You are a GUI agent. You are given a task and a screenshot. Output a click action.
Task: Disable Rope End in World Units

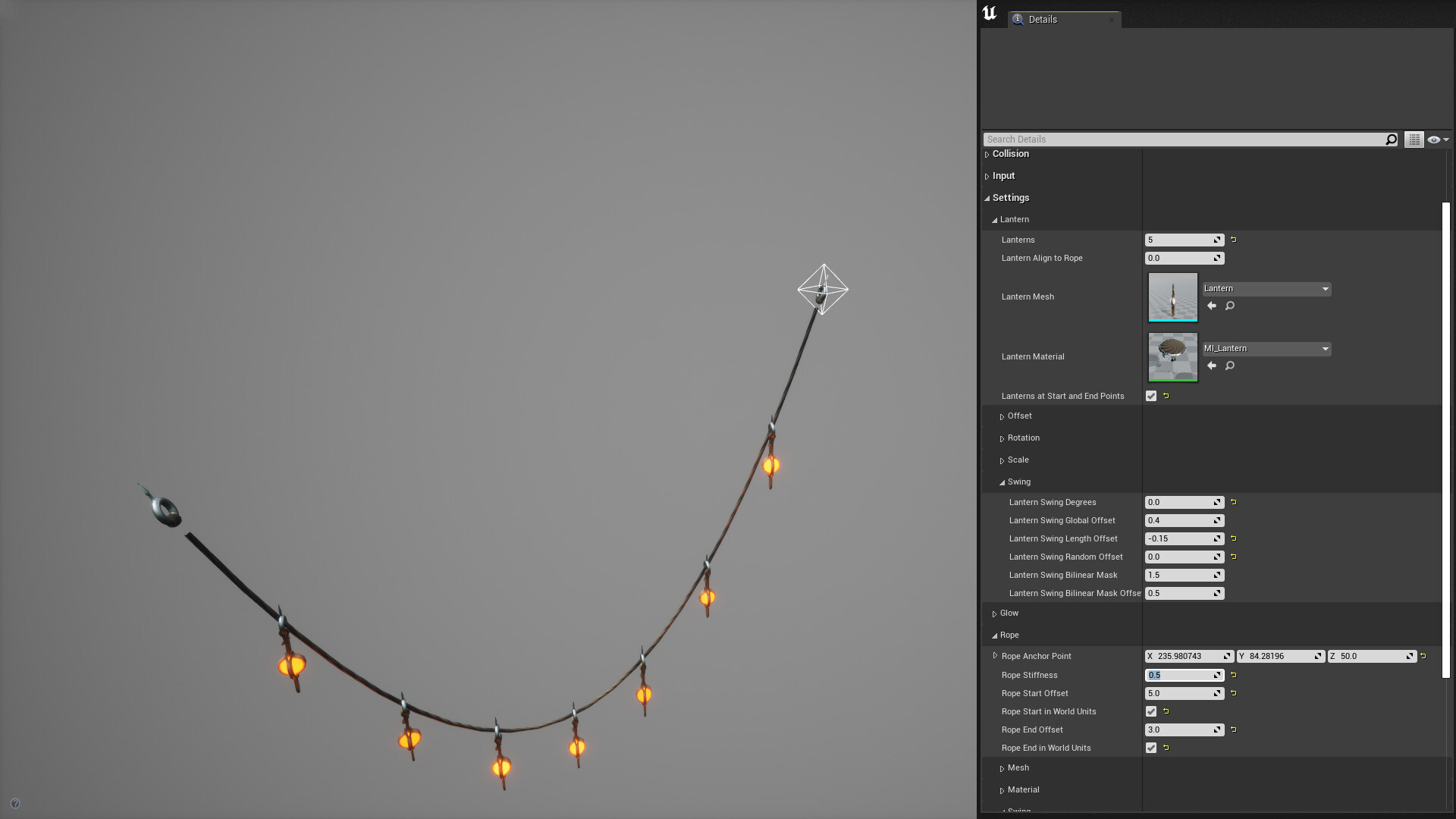pyautogui.click(x=1151, y=748)
